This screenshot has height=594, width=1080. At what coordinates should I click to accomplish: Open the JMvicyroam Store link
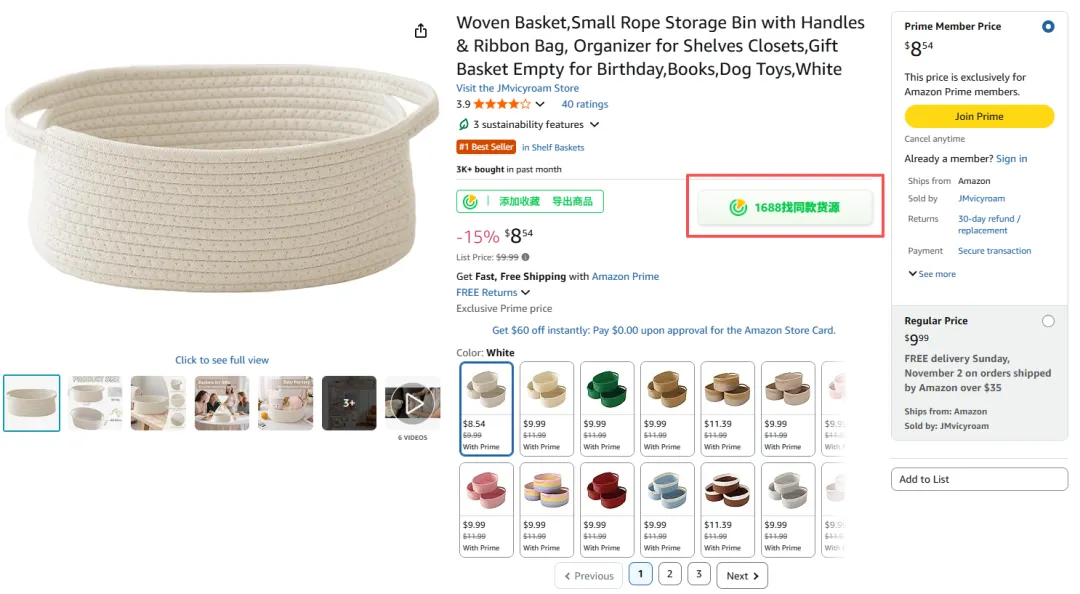click(517, 88)
